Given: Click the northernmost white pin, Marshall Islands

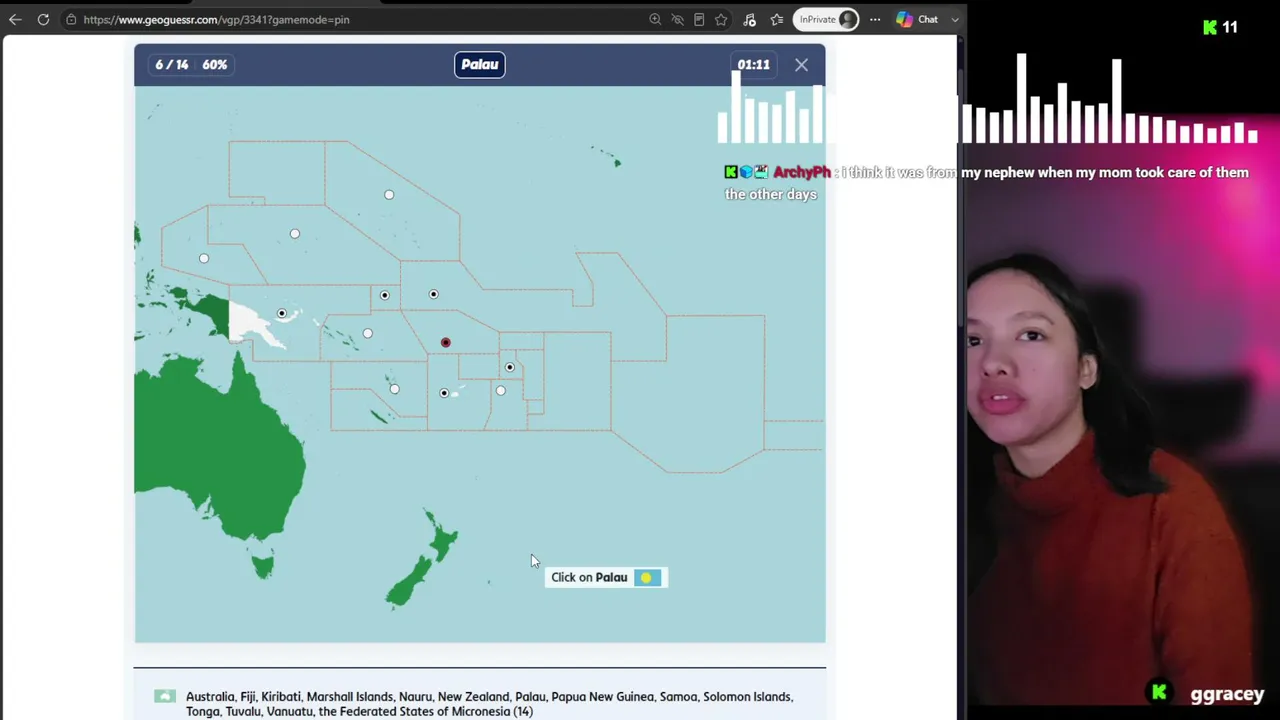Looking at the screenshot, I should click(x=389, y=195).
